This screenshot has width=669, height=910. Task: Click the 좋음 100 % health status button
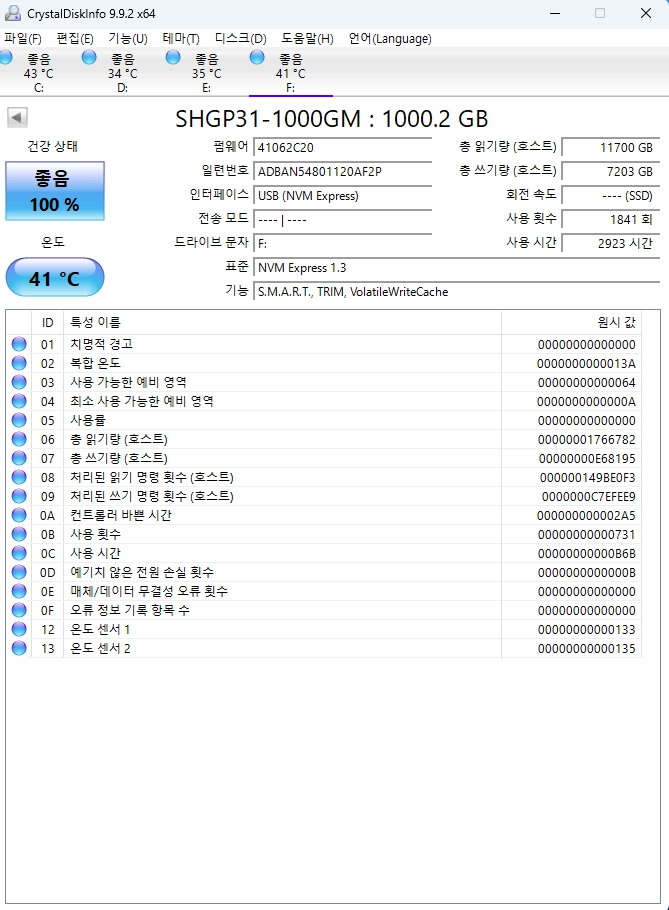click(55, 191)
